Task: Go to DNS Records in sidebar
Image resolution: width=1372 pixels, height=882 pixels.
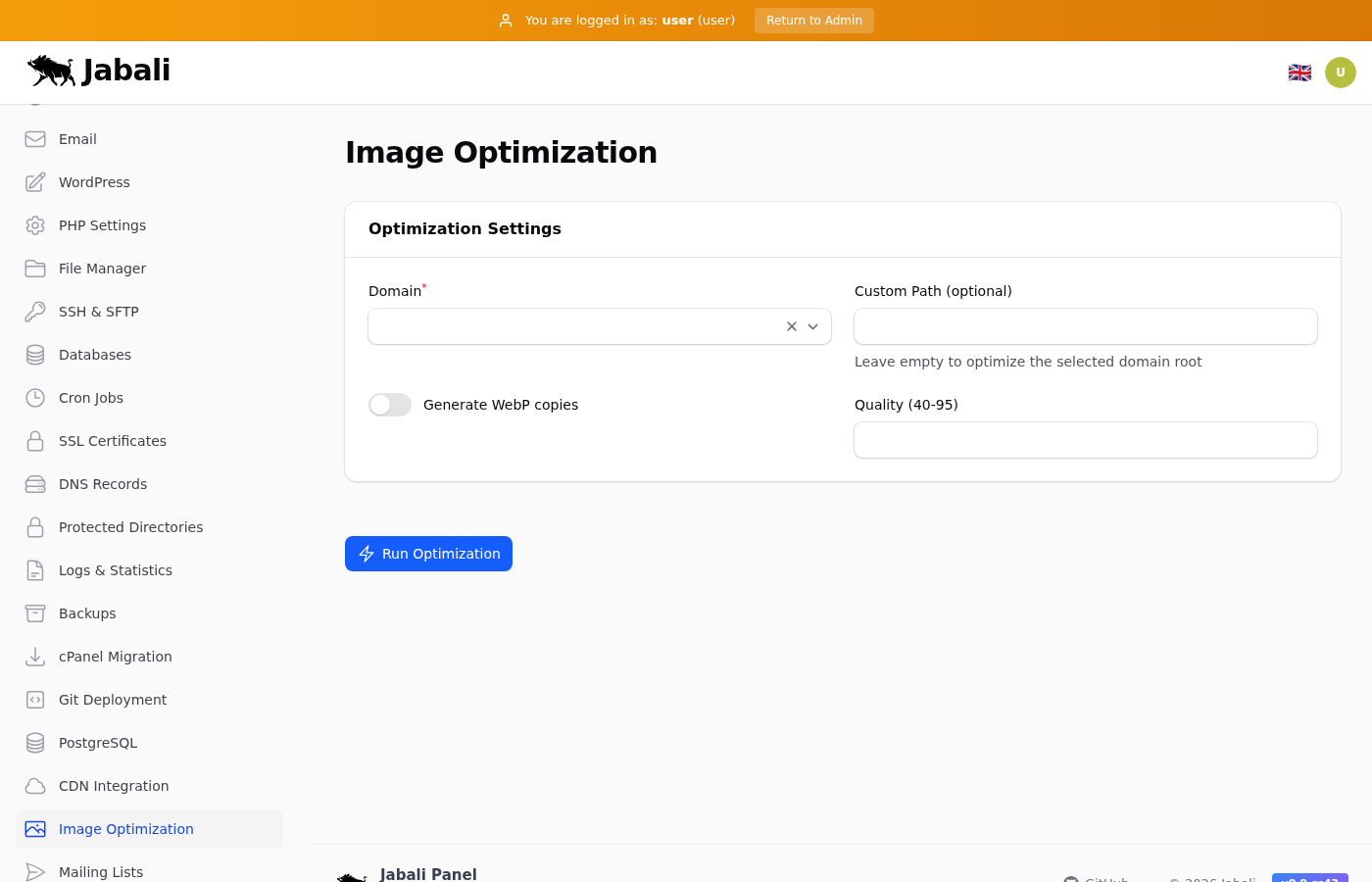Action: (x=102, y=484)
